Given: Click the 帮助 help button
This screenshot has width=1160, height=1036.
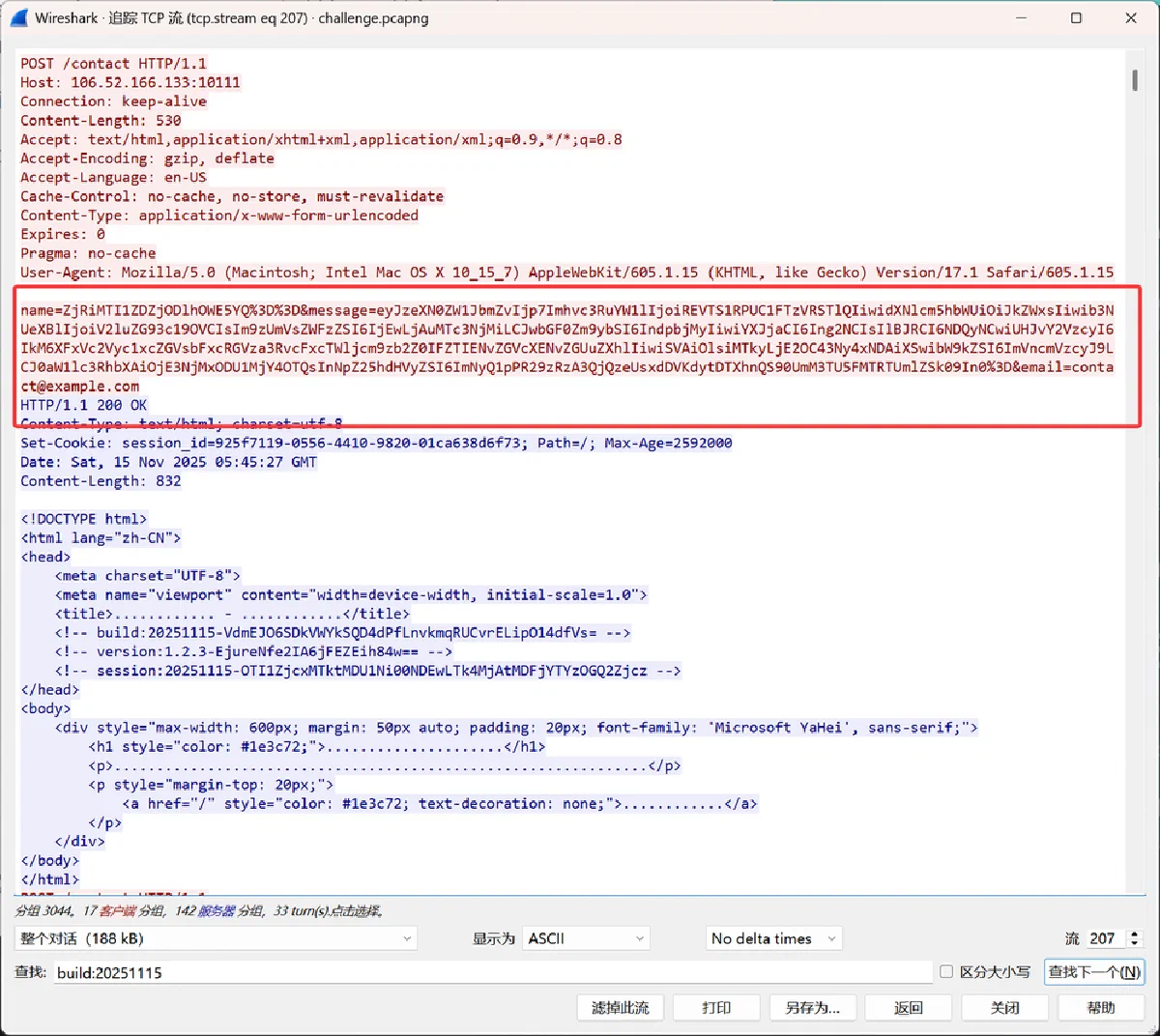Looking at the screenshot, I should [1101, 1007].
